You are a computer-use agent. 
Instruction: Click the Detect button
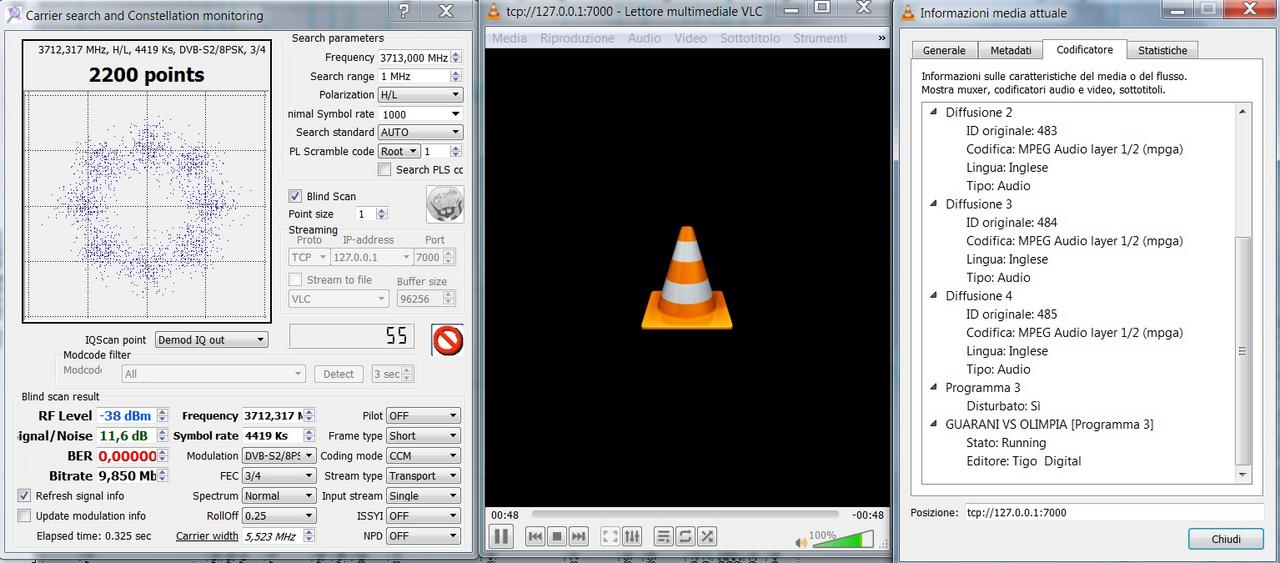tap(339, 374)
